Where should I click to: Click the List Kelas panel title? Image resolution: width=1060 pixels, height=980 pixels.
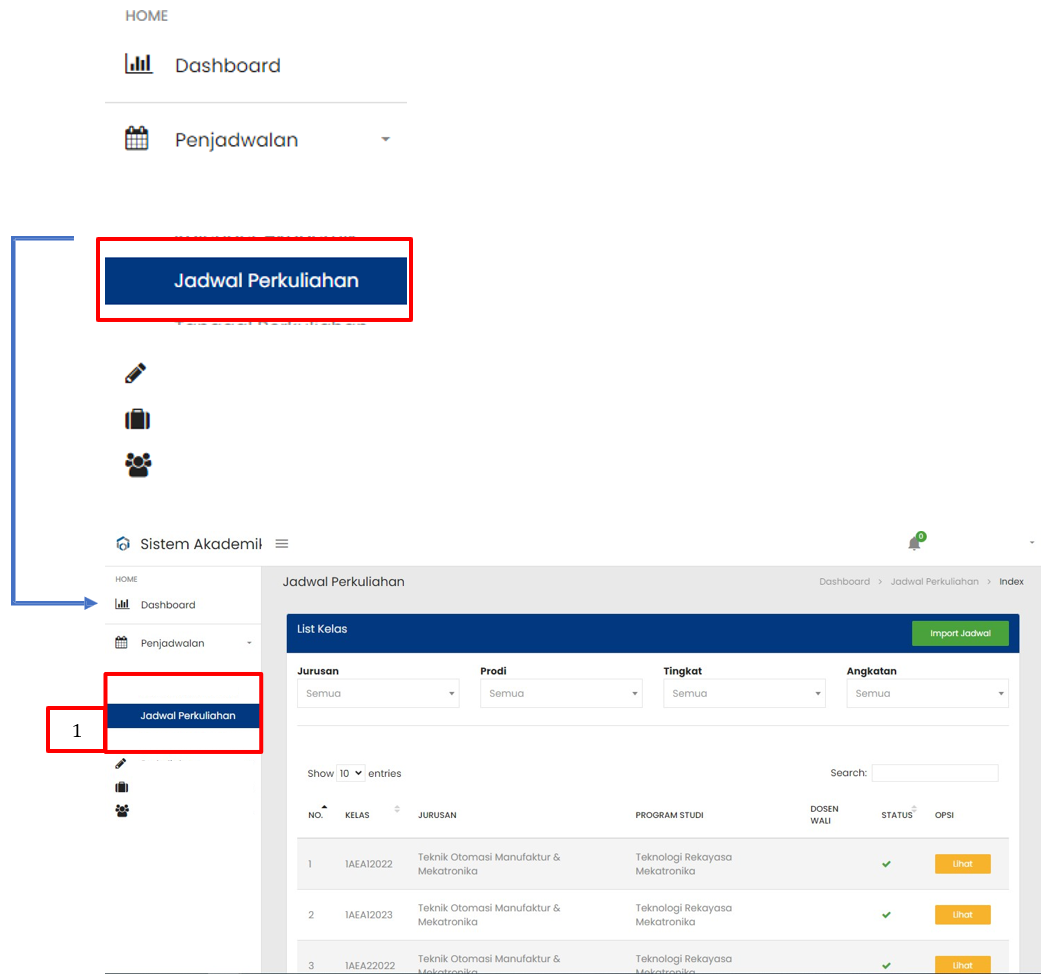[x=322, y=629]
